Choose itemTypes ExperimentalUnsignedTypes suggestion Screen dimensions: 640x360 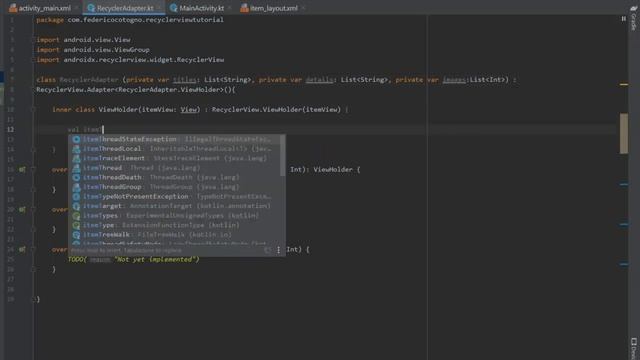tap(174, 216)
